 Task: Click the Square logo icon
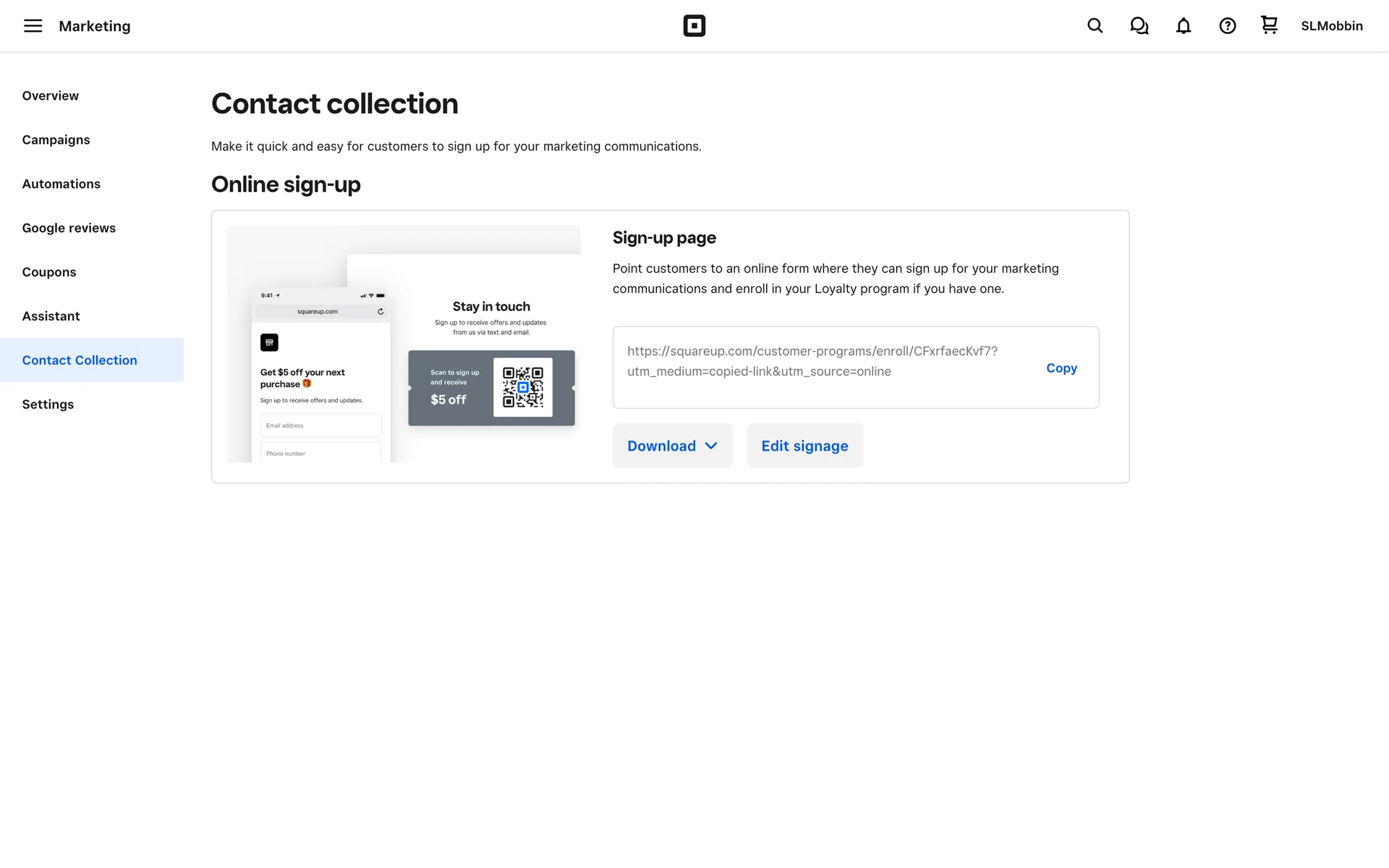click(694, 26)
